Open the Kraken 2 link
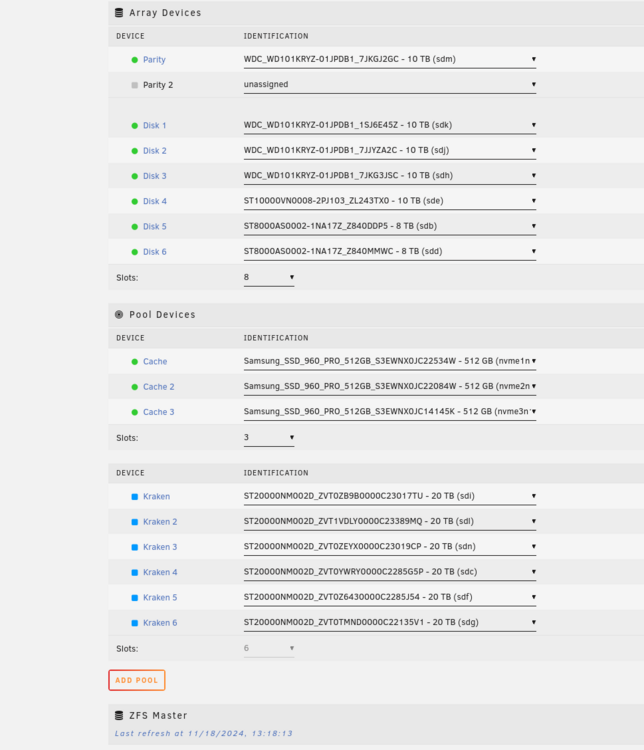Image resolution: width=644 pixels, height=750 pixels. pyautogui.click(x=160, y=522)
